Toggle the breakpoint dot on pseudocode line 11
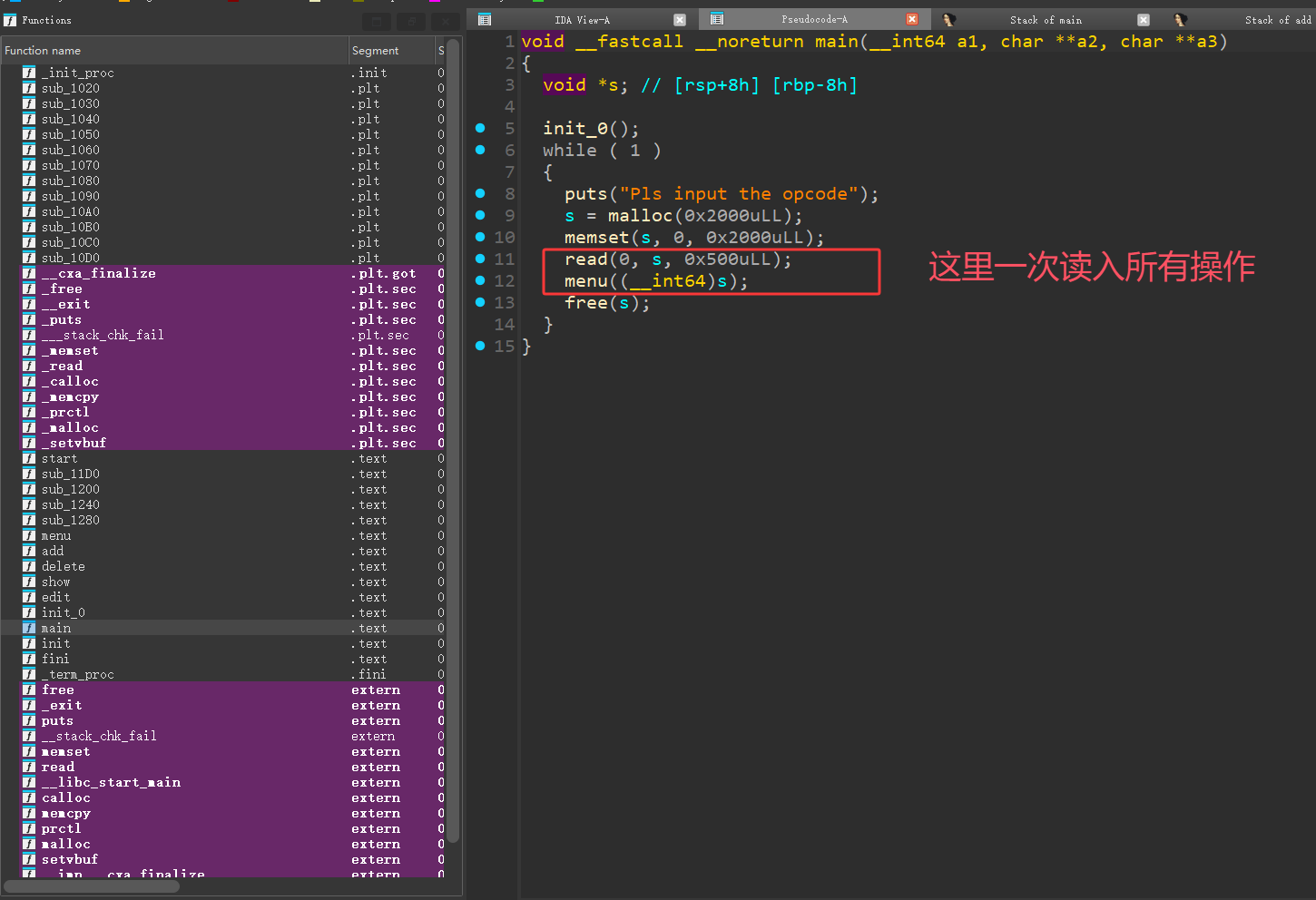This screenshot has height=900, width=1316. click(x=480, y=259)
